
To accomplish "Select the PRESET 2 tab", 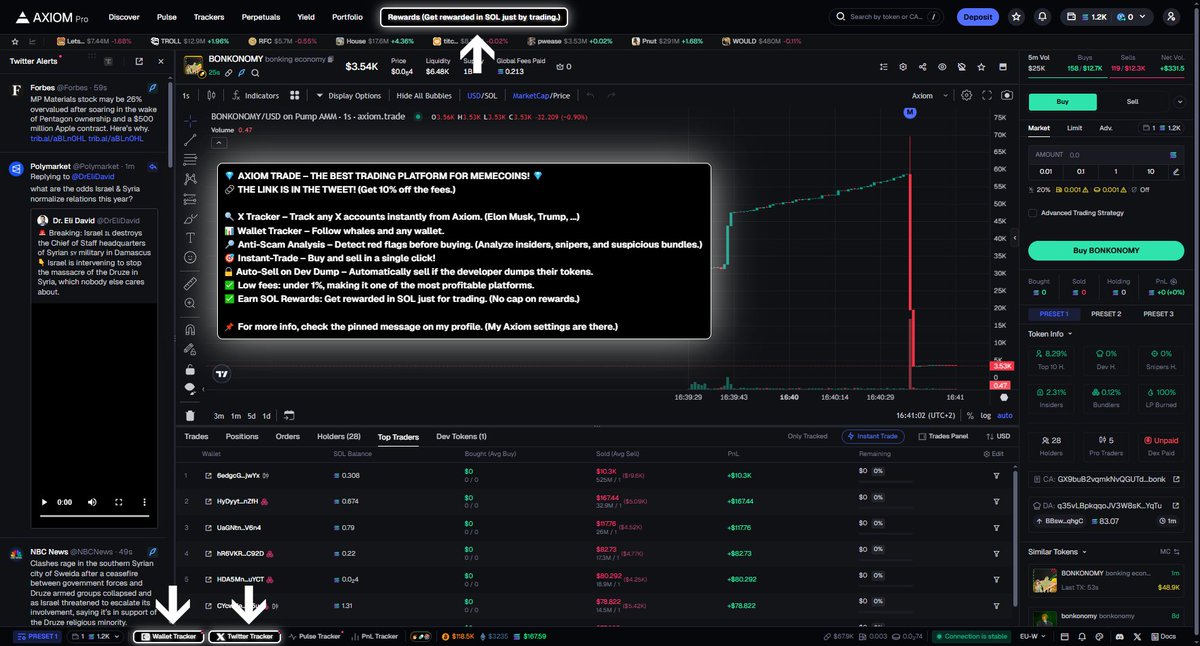I will point(1105,314).
